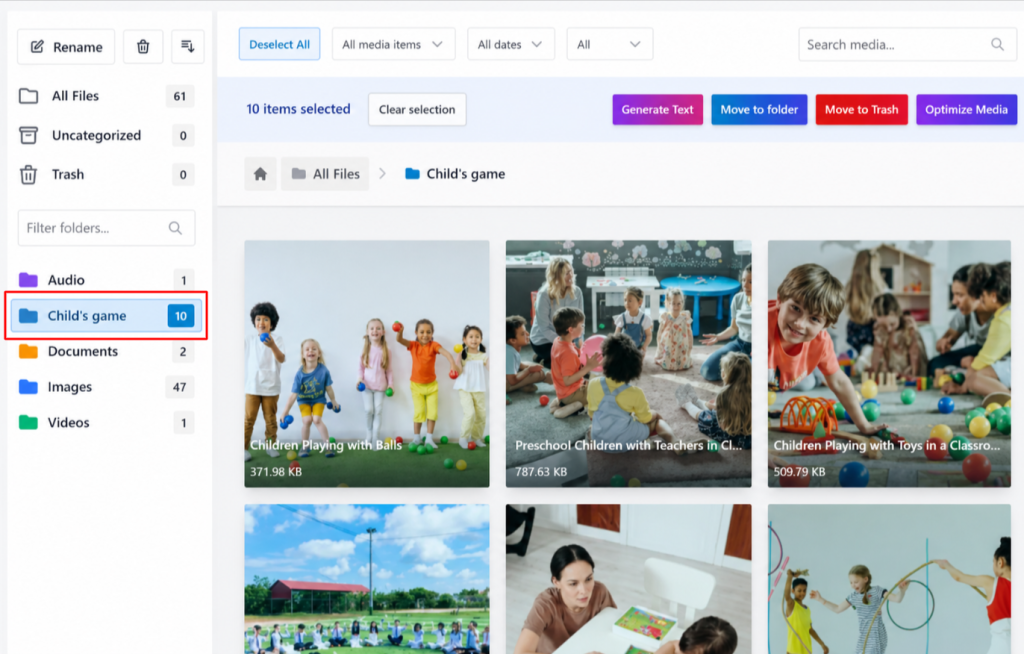Select the Children Playing with Balls thumbnail
The width and height of the screenshot is (1024, 654).
[367, 364]
